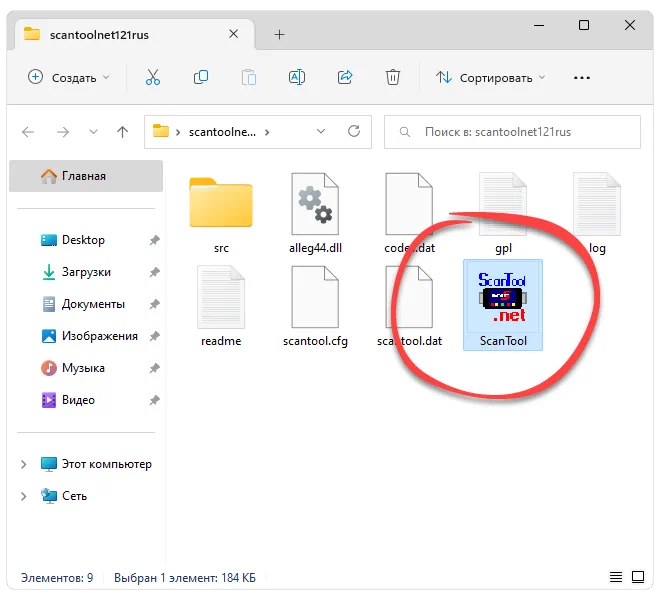Open the three-dots more options menu
660x598 pixels.
(x=582, y=78)
